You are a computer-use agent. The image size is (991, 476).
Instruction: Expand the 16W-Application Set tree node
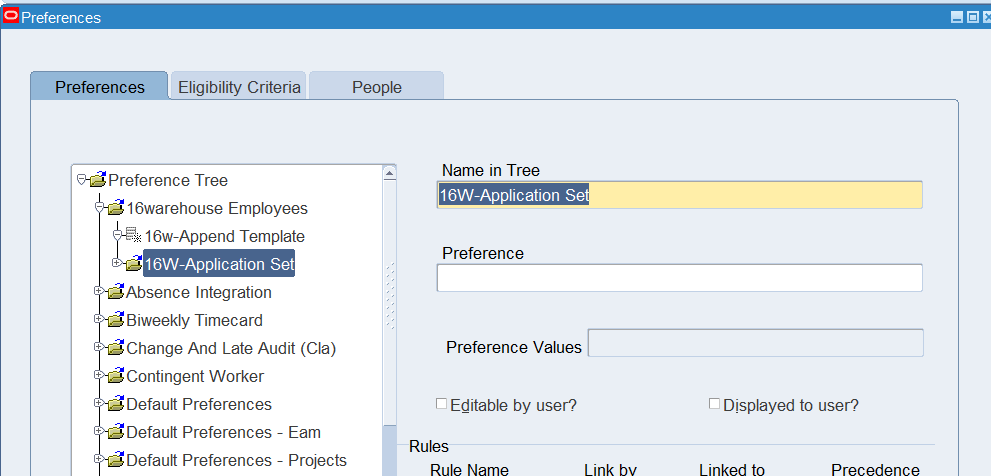tap(117, 264)
